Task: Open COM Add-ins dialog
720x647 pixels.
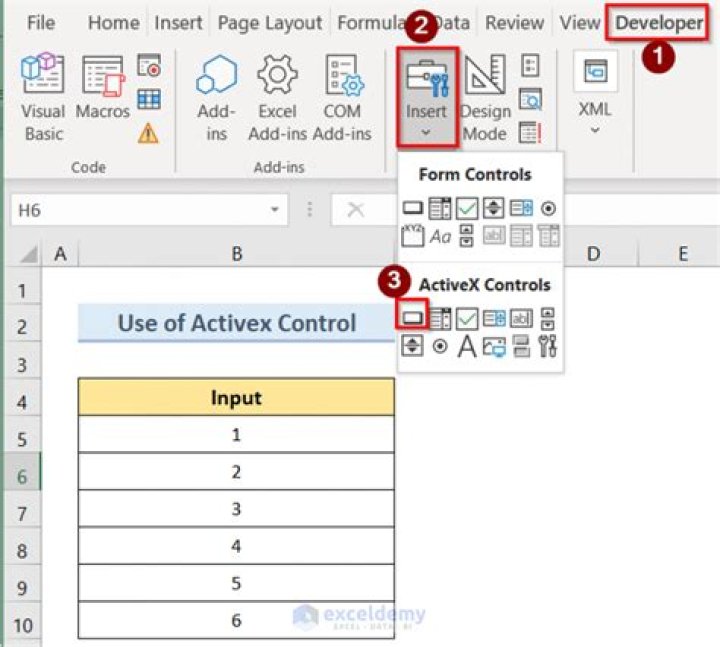Action: coord(342,98)
